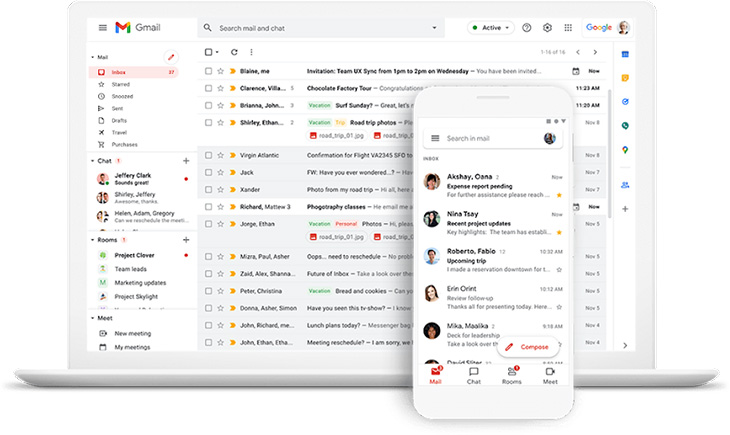Open the select-all dropdown arrow
730x435 pixels.
(x=217, y=53)
